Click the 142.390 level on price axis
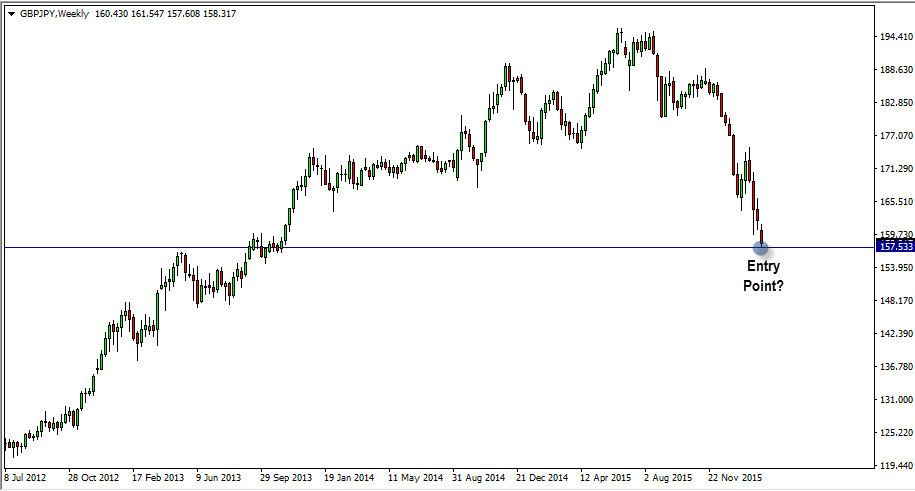This screenshot has width=915, height=491. [x=895, y=334]
